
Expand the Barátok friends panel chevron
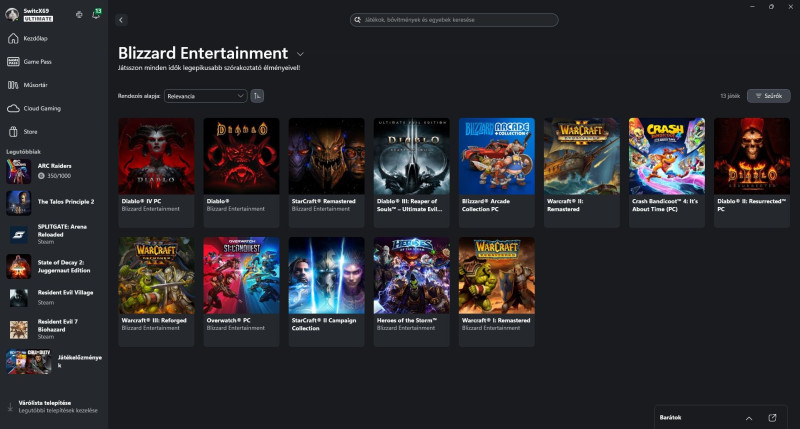pos(749,418)
